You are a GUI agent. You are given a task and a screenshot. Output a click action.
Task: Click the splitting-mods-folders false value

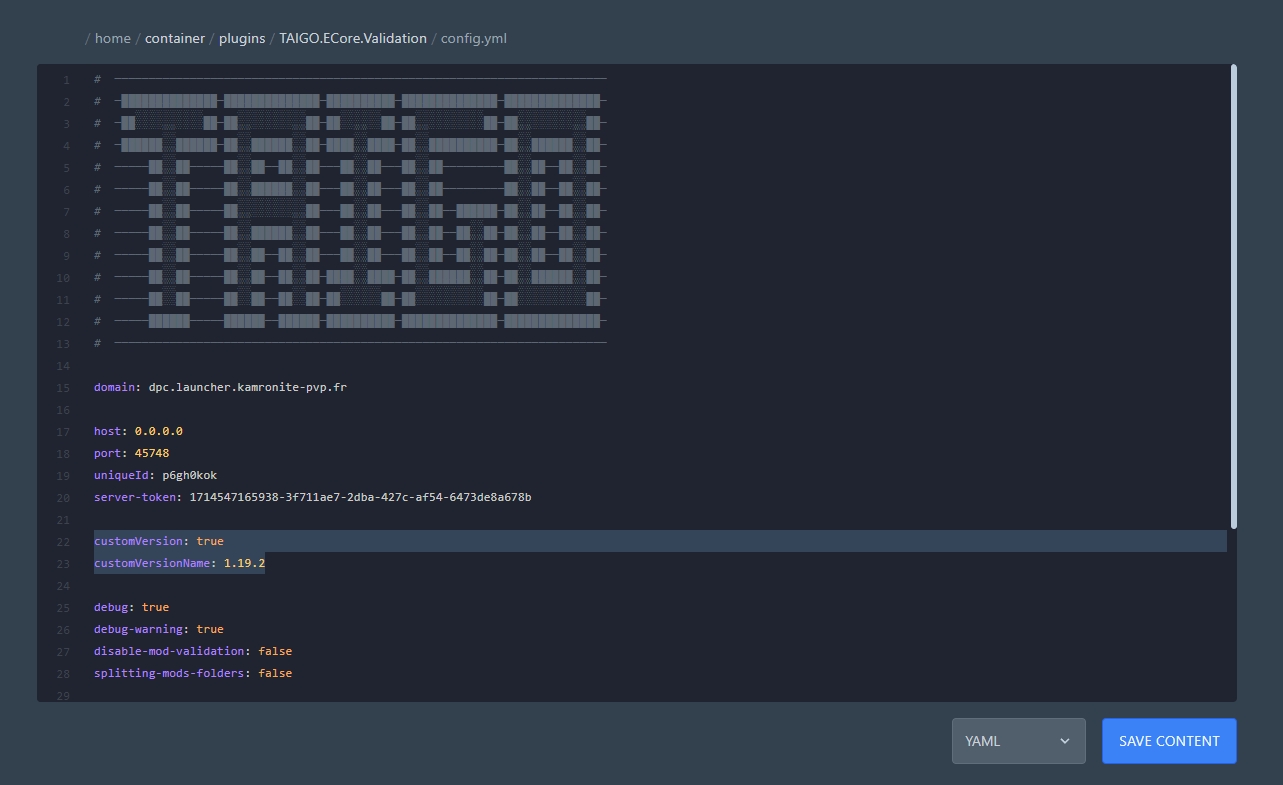pyautogui.click(x=275, y=673)
